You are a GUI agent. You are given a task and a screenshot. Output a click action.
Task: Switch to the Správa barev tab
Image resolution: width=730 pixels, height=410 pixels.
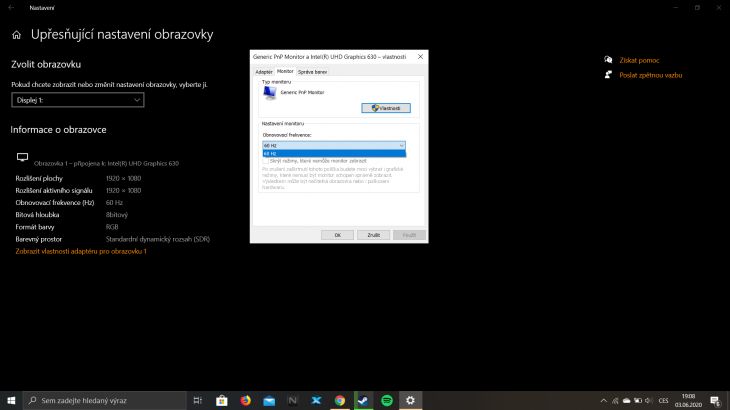coord(312,72)
